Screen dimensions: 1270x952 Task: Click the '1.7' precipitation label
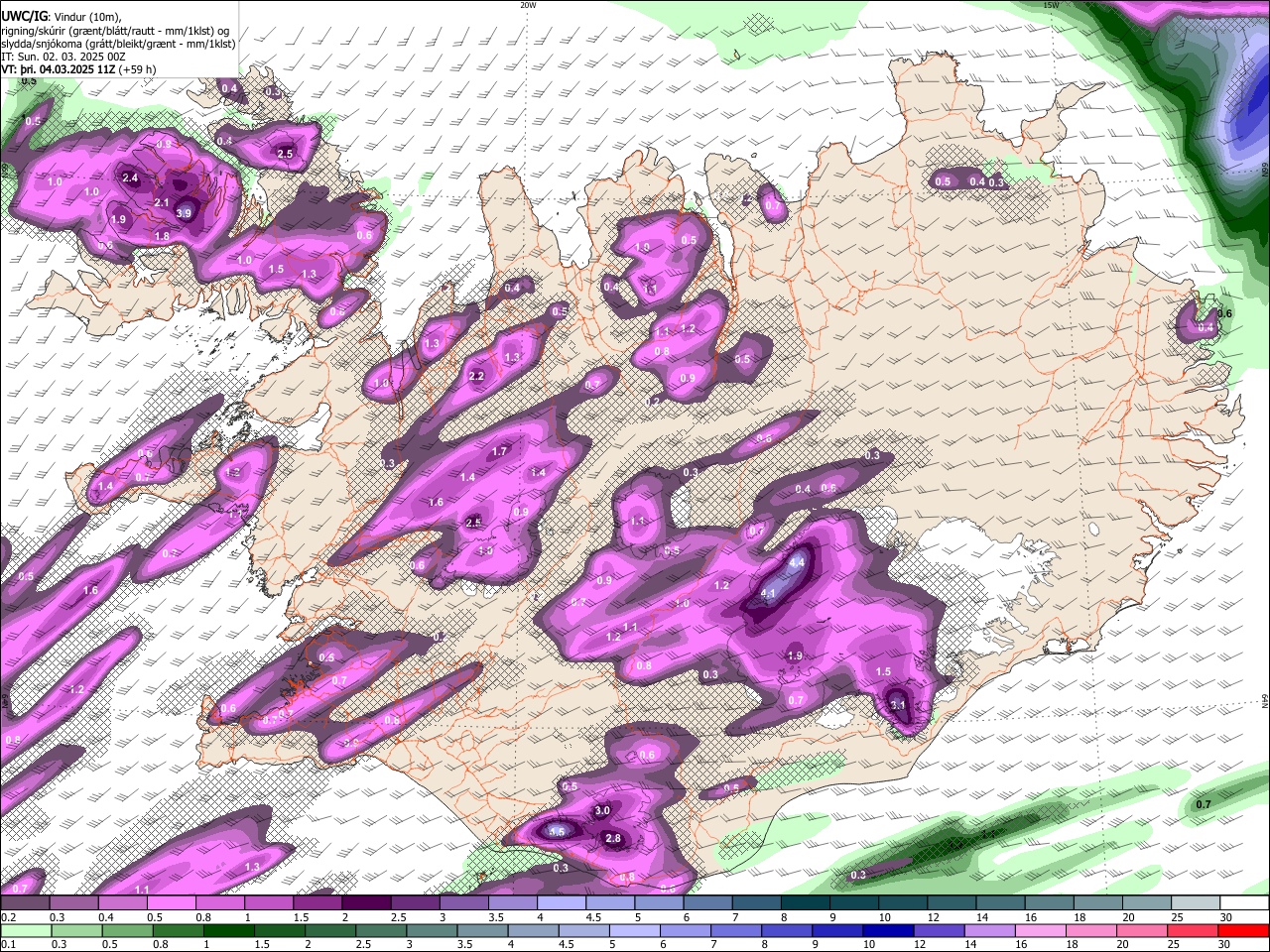pos(499,451)
